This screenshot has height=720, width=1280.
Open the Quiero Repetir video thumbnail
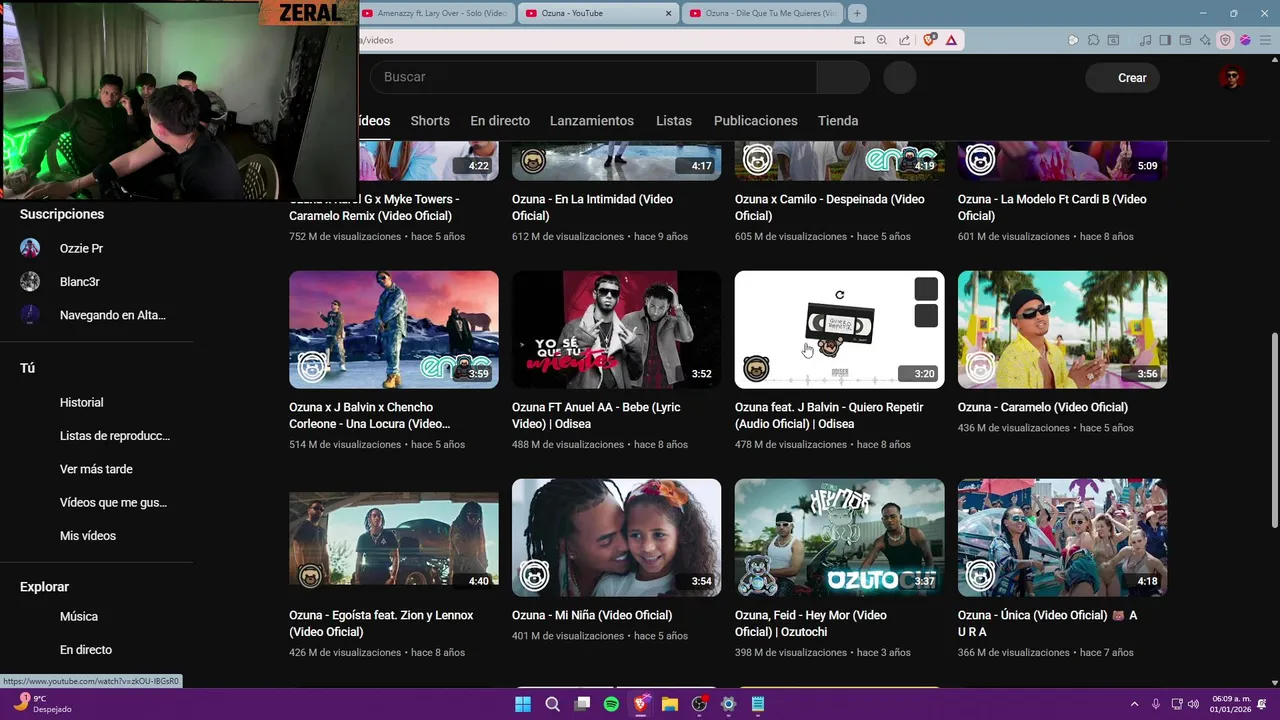point(839,329)
